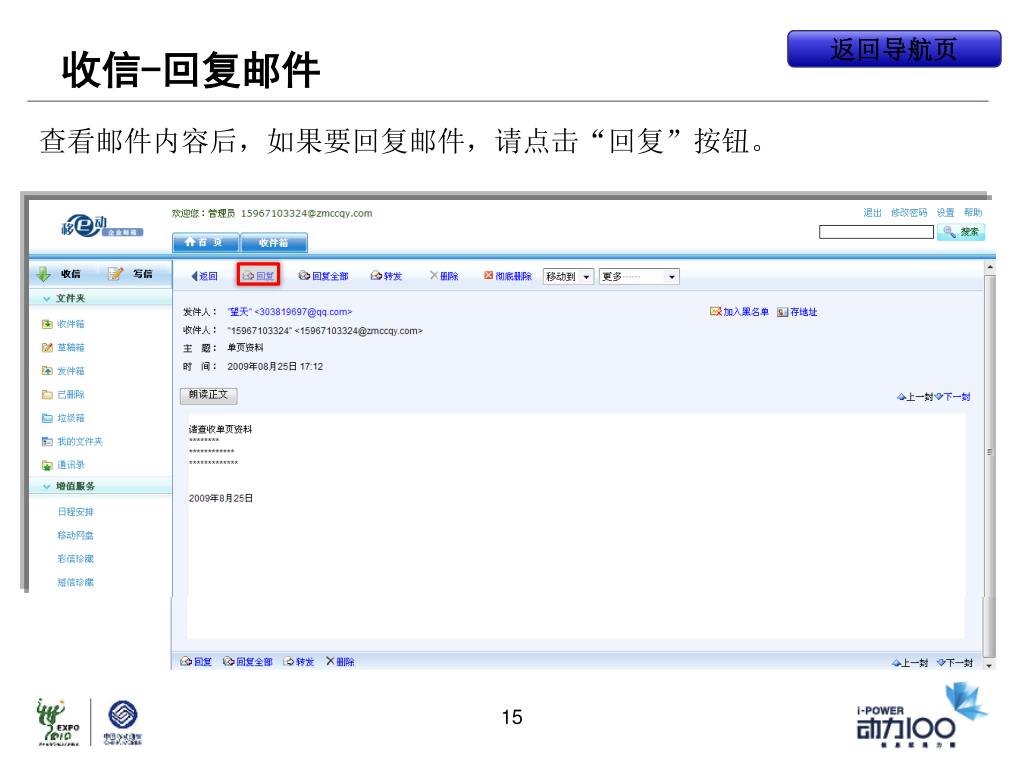Focus the search input field

(876, 232)
